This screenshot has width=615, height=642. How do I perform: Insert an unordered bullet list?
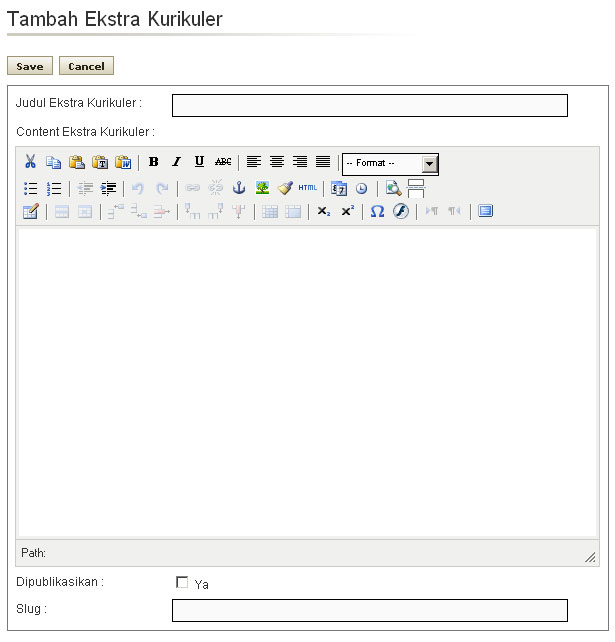[x=31, y=188]
